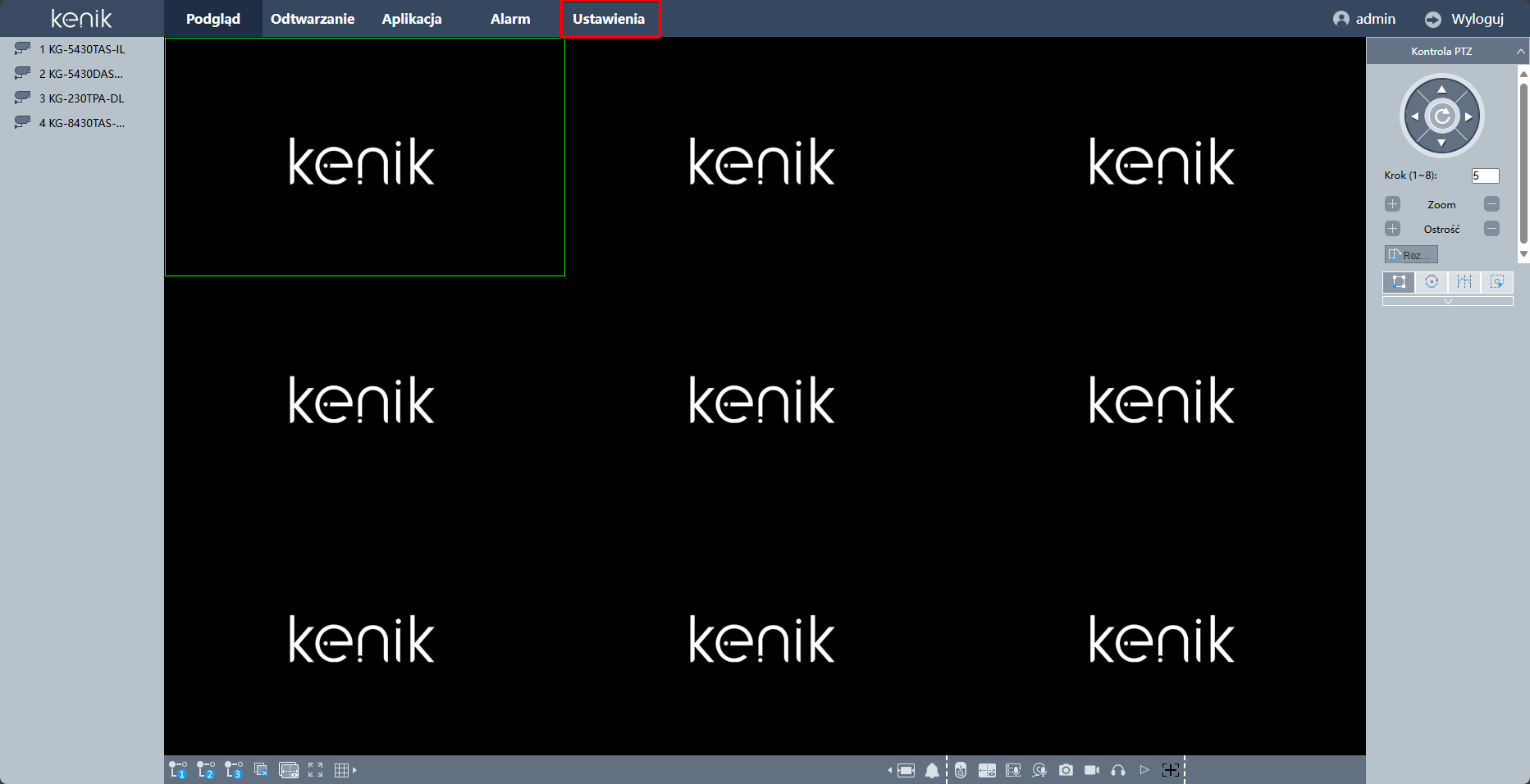Click the PTZ panel scrollbar up arrow

click(x=1523, y=74)
